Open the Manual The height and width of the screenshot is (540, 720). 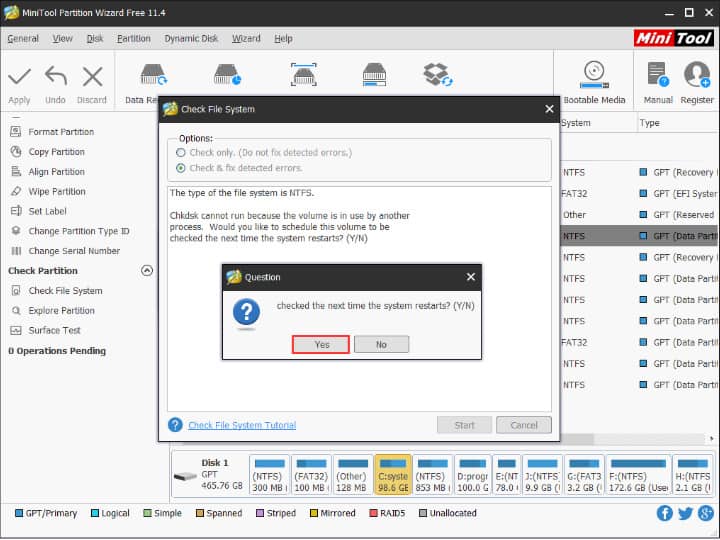tap(658, 83)
